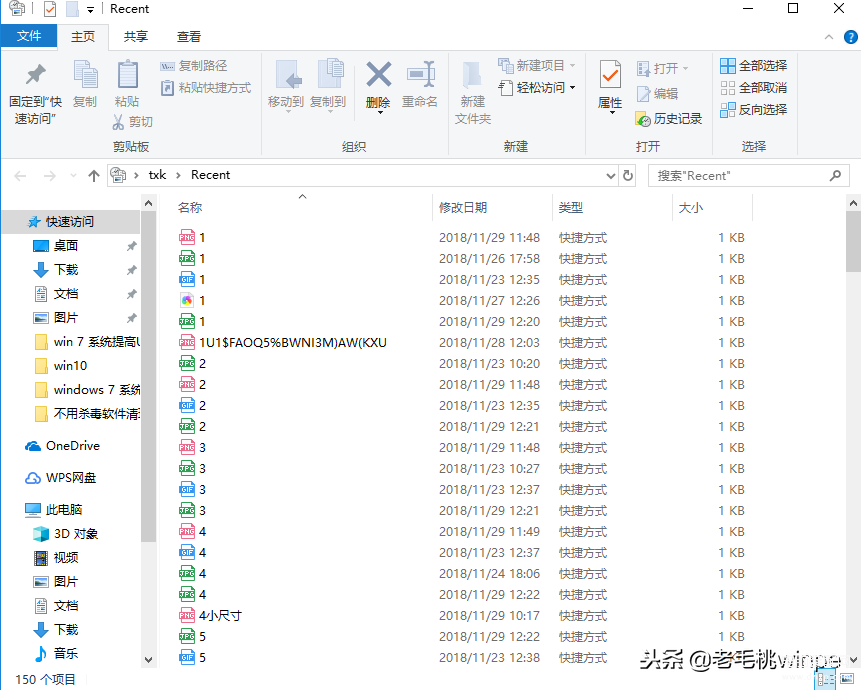This screenshot has height=690, width=861.
Task: Click the Properties checkmark icon
Action: (x=610, y=75)
